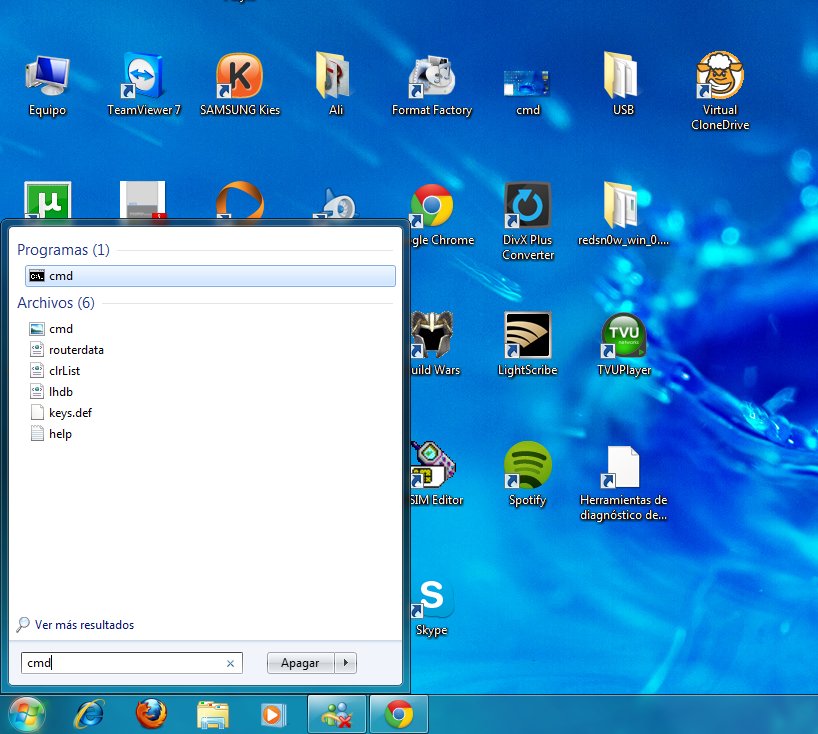The width and height of the screenshot is (818, 734).
Task: Select the cmd image file on desktop
Action: pyautogui.click(x=527, y=92)
